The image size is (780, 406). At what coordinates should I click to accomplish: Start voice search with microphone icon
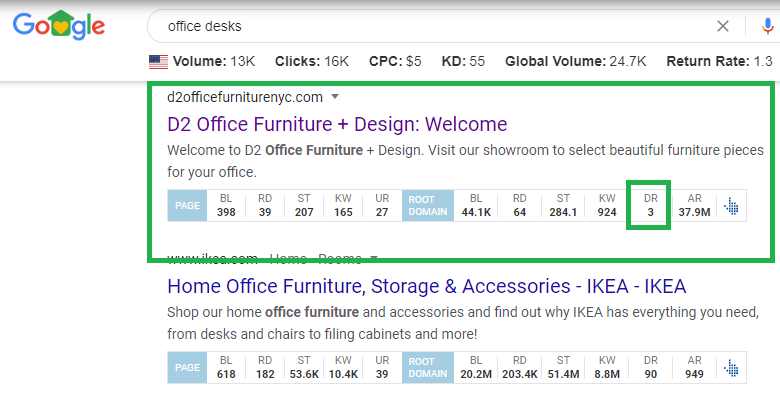point(768,26)
